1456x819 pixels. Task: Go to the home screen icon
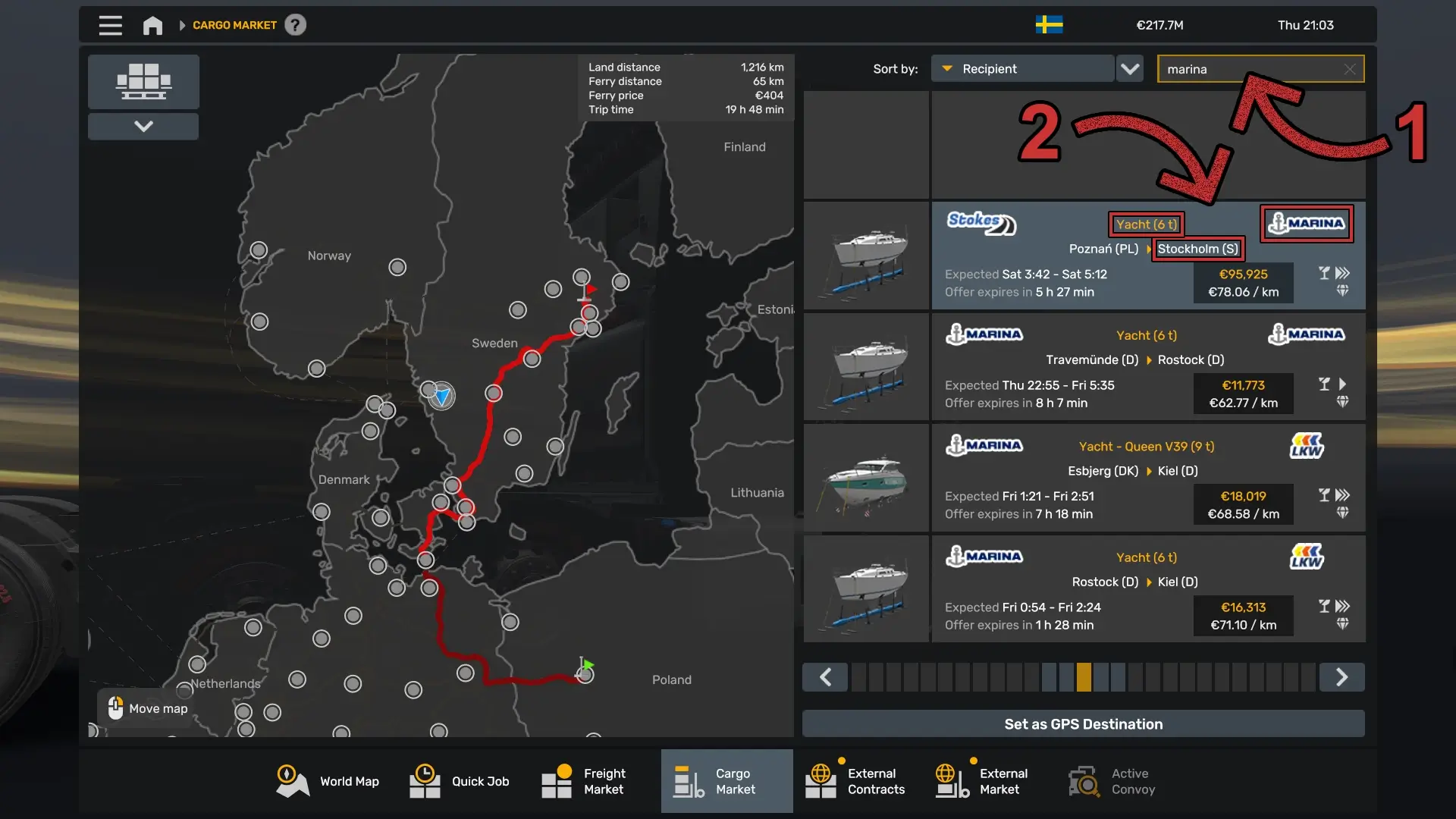pyautogui.click(x=152, y=25)
